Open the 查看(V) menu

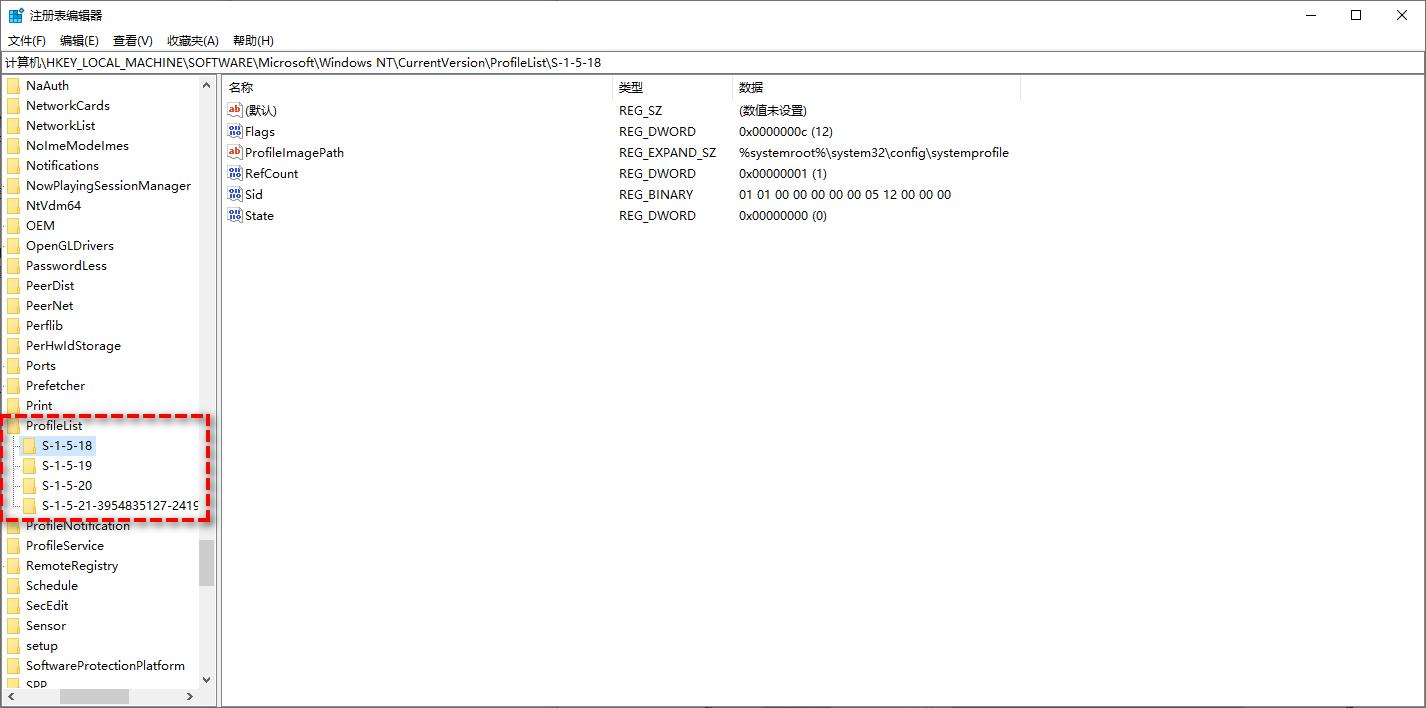(132, 41)
